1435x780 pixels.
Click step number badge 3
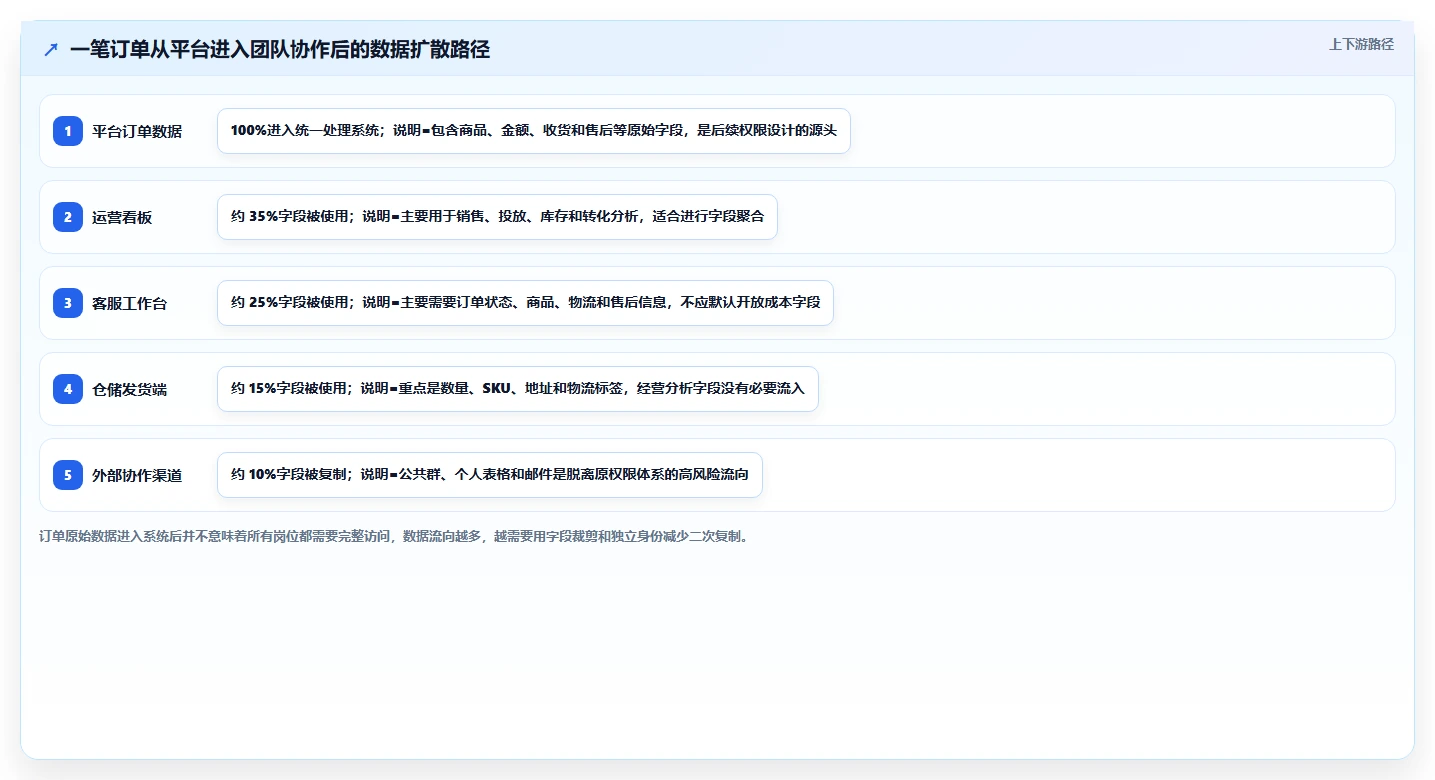(68, 303)
